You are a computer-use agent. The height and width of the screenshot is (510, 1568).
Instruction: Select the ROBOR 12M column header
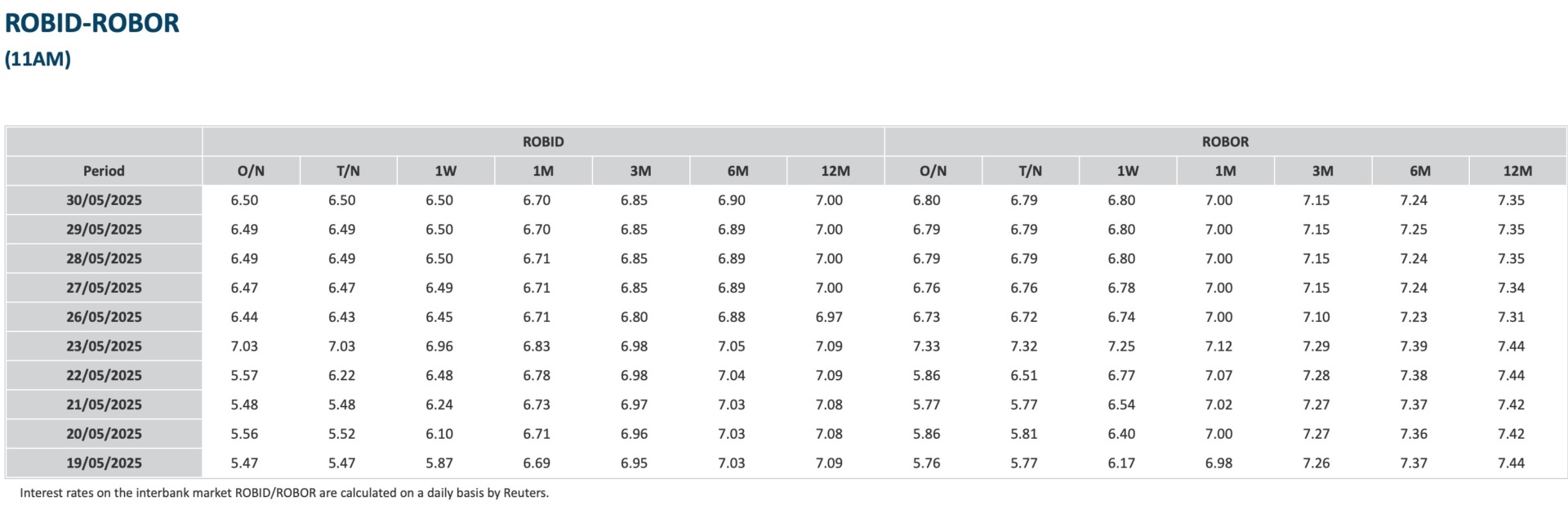[x=1517, y=171]
